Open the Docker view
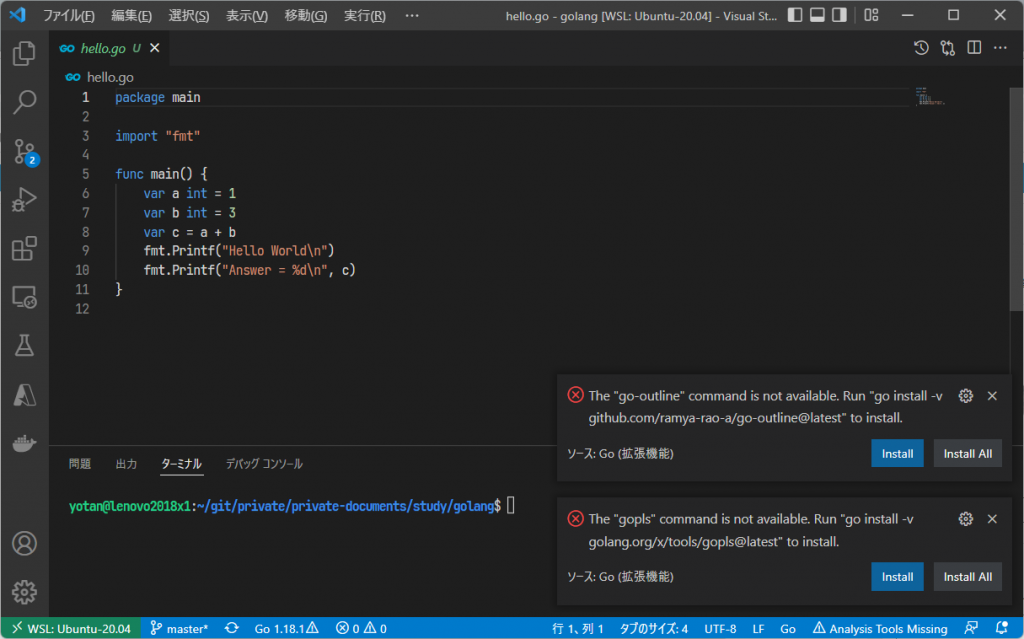This screenshot has height=639, width=1024. tap(24, 443)
